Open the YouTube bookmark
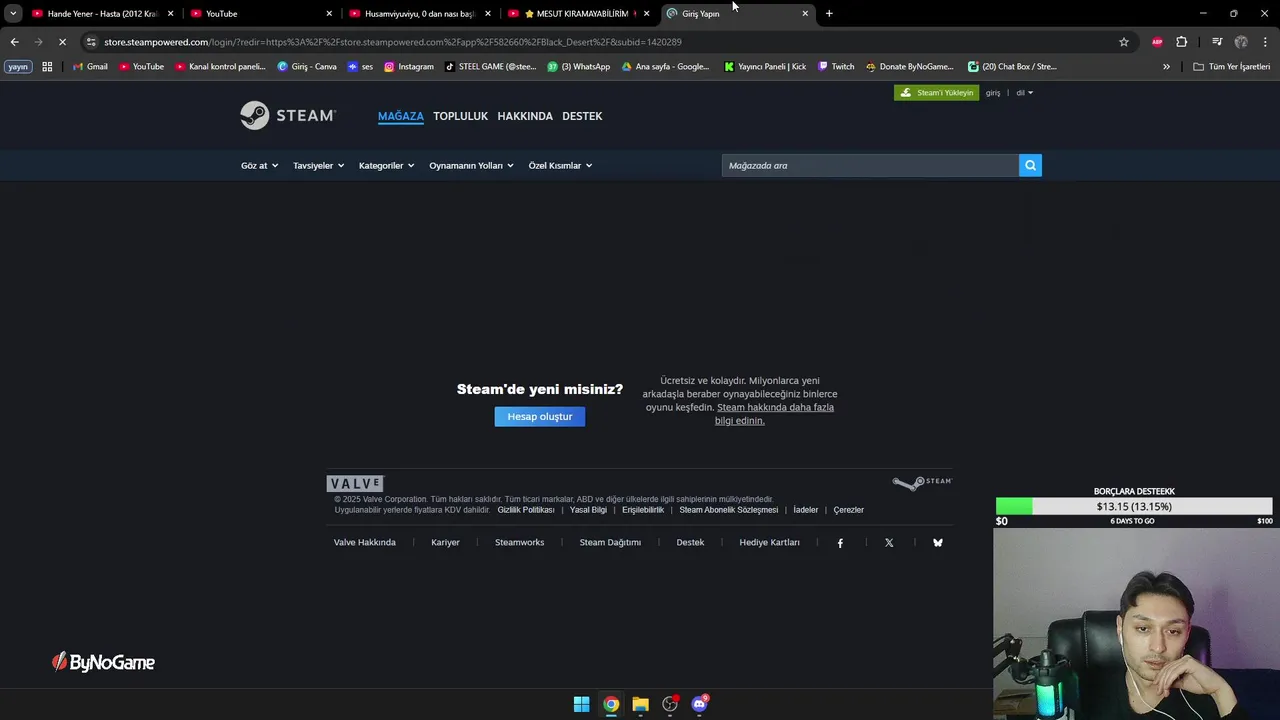 pyautogui.click(x=141, y=67)
